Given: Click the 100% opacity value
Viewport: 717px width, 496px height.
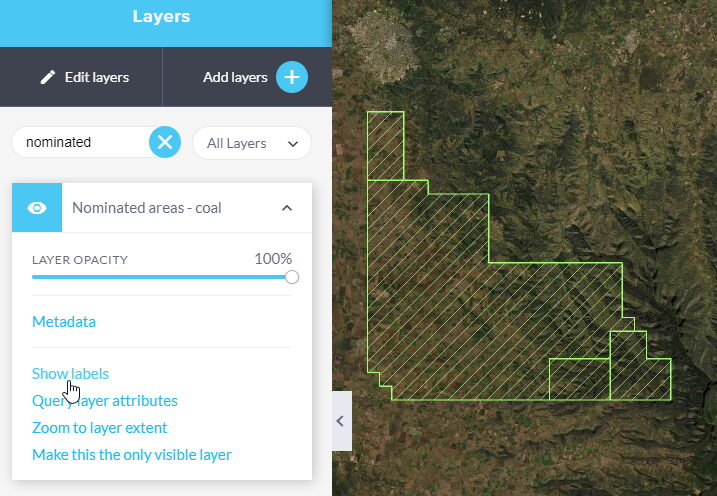Looking at the screenshot, I should [273, 259].
